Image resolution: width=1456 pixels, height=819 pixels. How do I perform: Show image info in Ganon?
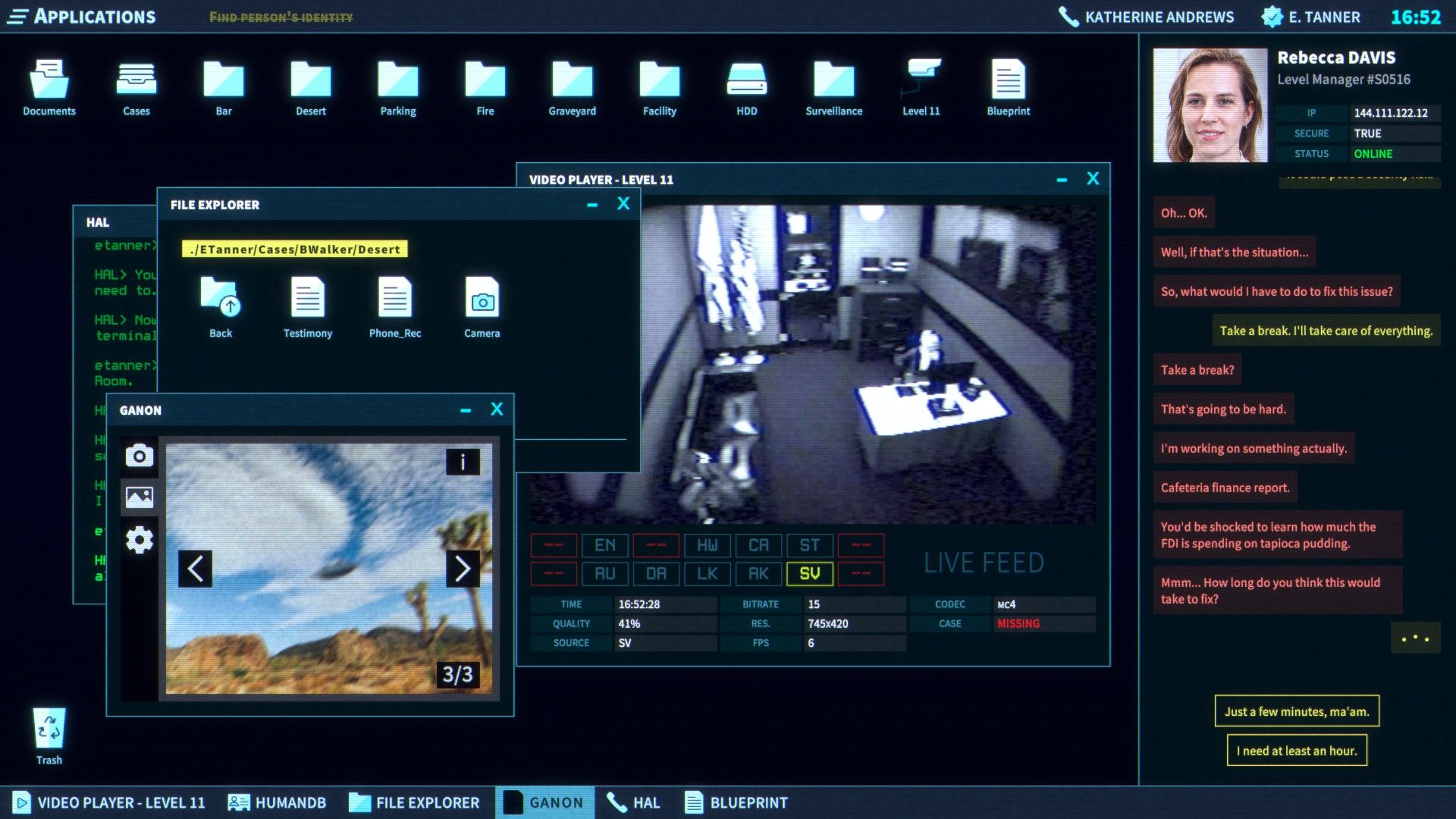[463, 462]
